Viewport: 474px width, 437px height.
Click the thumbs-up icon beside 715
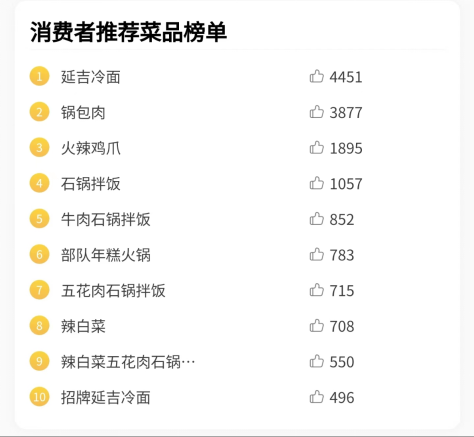(x=316, y=290)
